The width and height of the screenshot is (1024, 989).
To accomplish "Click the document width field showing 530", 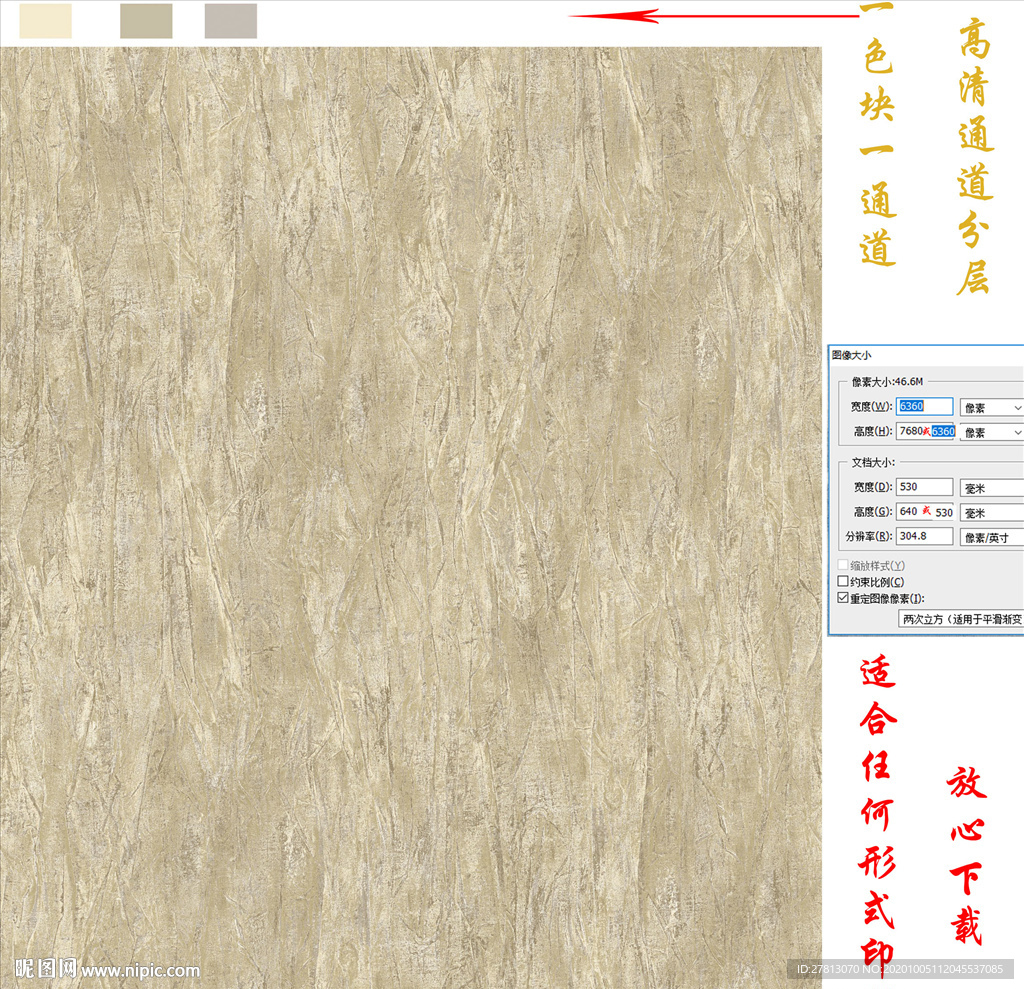I will coord(924,487).
